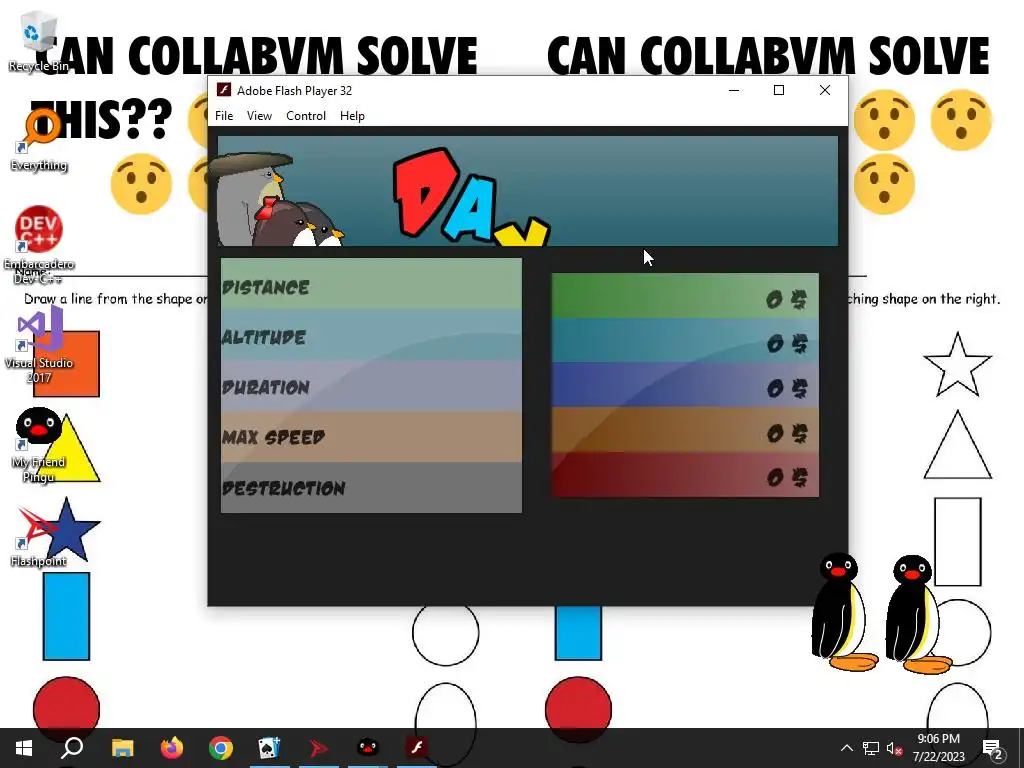1024x768 pixels.
Task: Select the Recycle Bin desktop icon
Action: click(39, 41)
